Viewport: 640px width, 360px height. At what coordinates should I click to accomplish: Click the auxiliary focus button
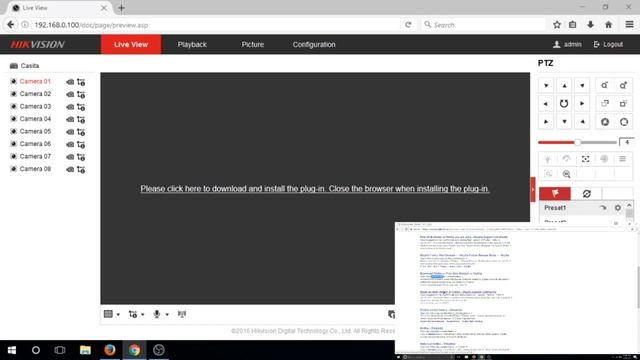coord(585,159)
